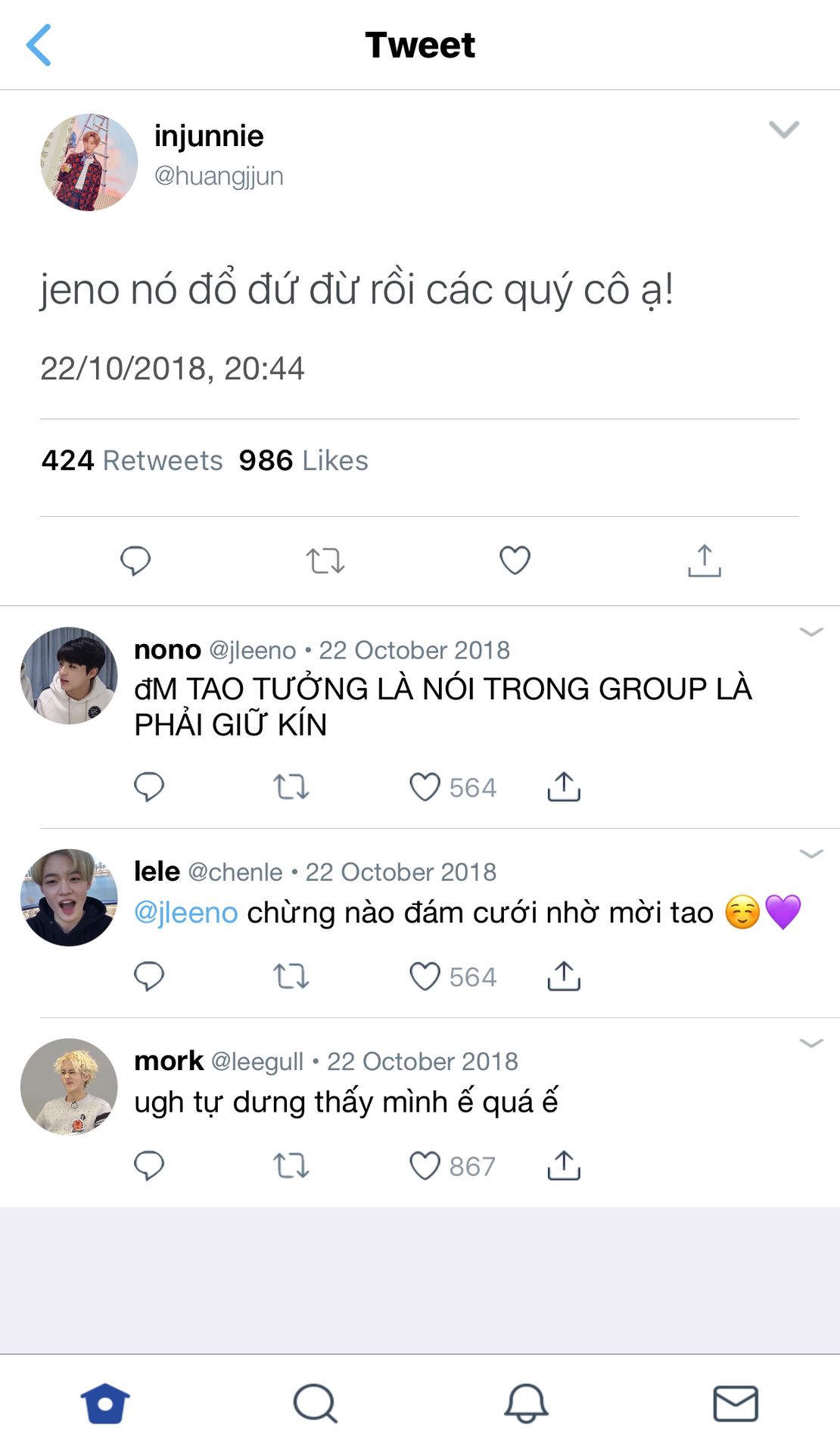Switch to the Search tab
The width and height of the screenshot is (840, 1453).
click(x=316, y=1404)
